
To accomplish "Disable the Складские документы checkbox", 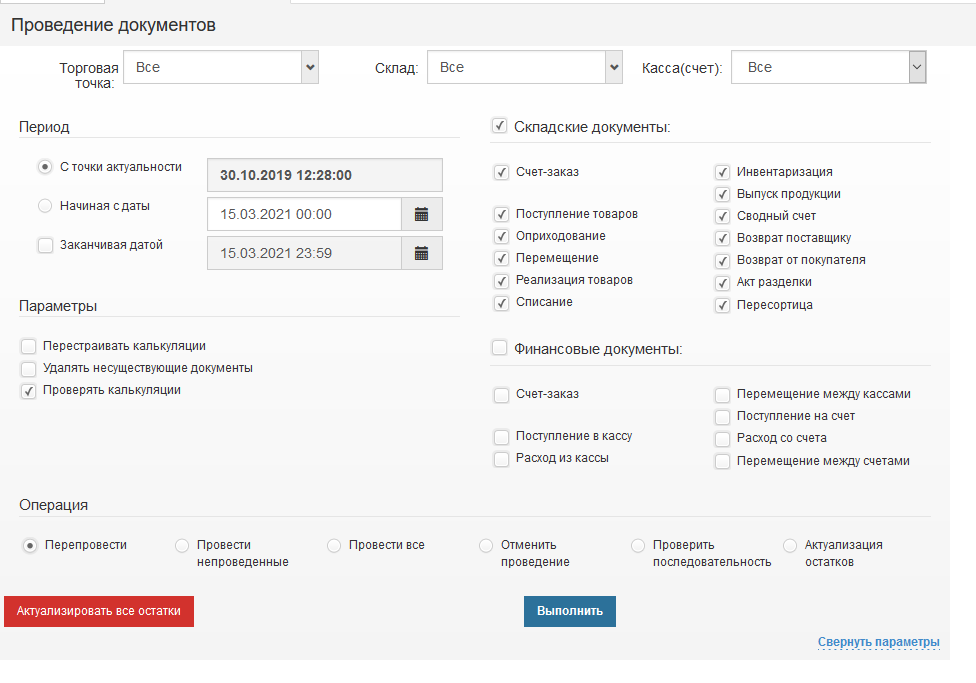I will (x=499, y=125).
